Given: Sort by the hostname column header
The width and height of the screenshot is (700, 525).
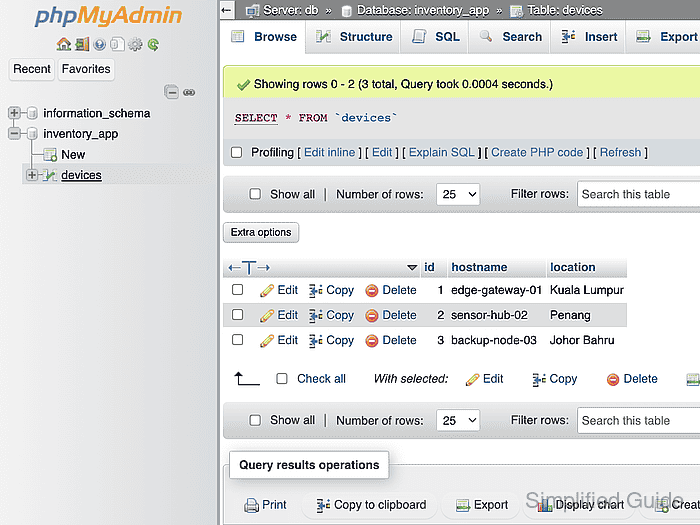Looking at the screenshot, I should [479, 267].
